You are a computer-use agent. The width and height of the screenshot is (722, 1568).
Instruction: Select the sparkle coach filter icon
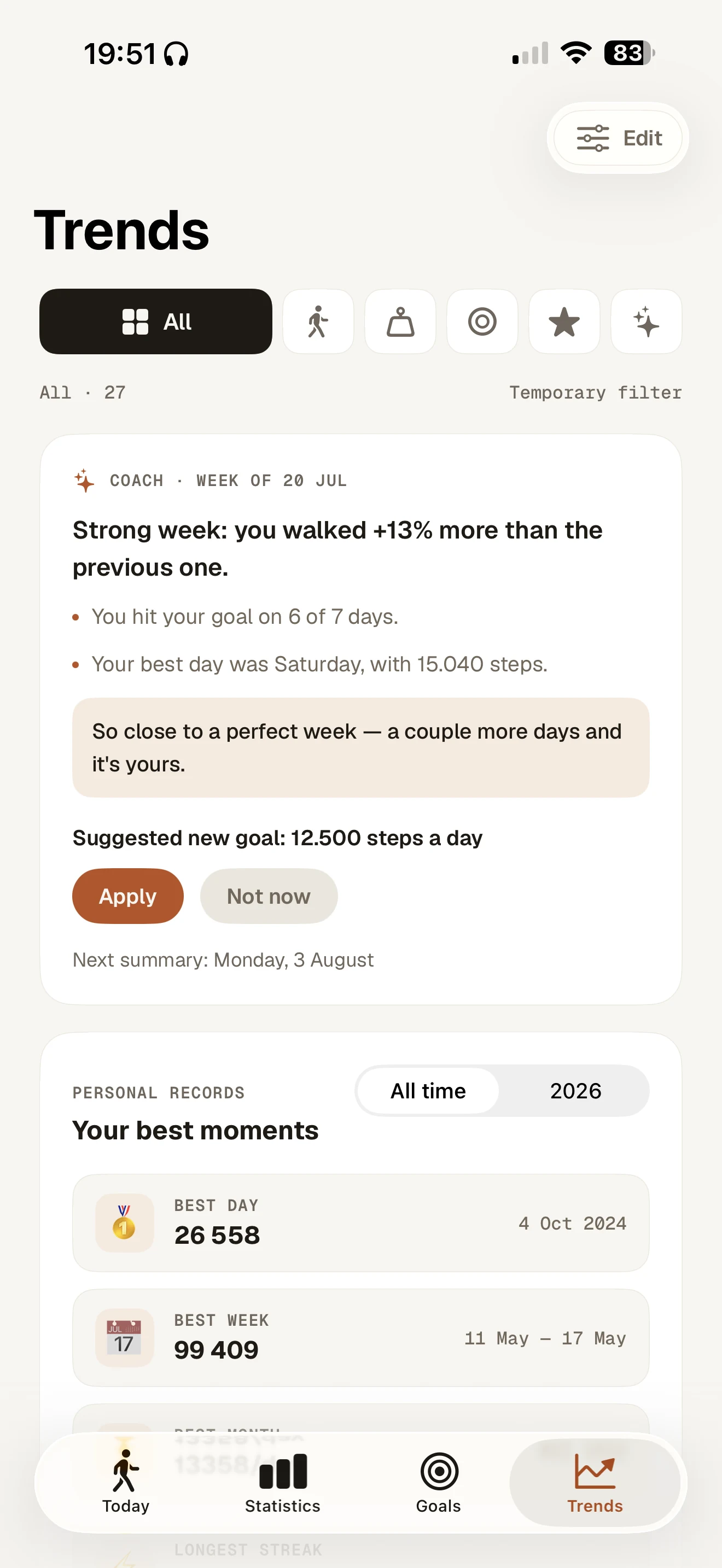pos(646,321)
